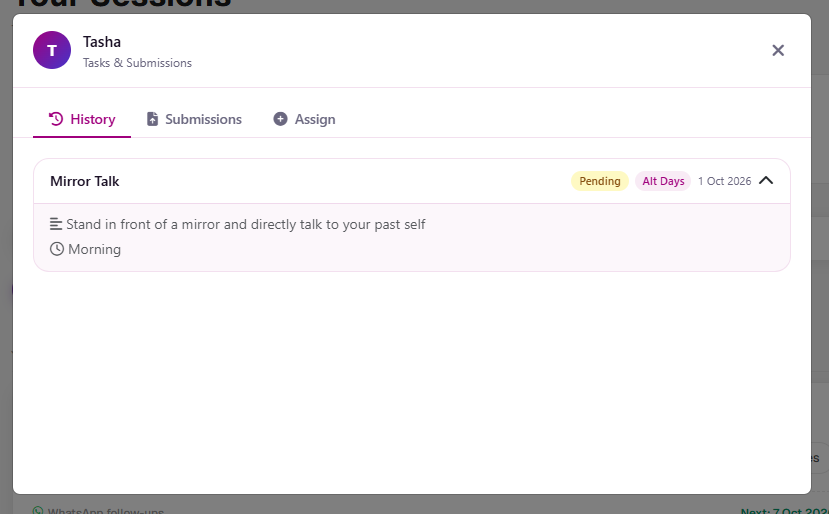The height and width of the screenshot is (514, 829).
Task: Click the 1 Oct 2026 date
Action: 724,181
